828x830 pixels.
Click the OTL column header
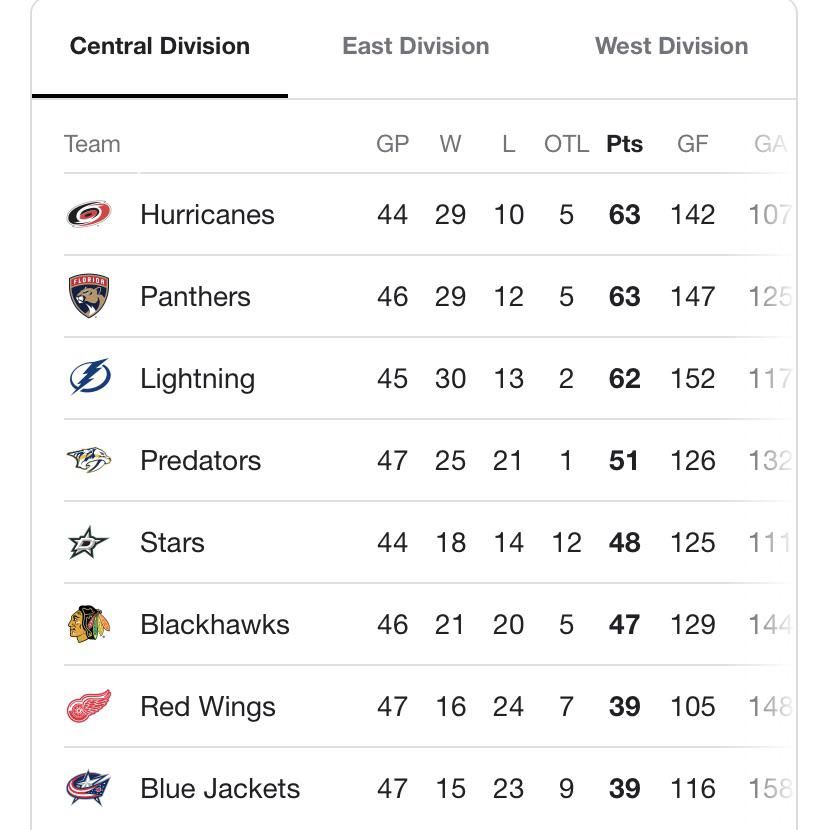[x=566, y=144]
